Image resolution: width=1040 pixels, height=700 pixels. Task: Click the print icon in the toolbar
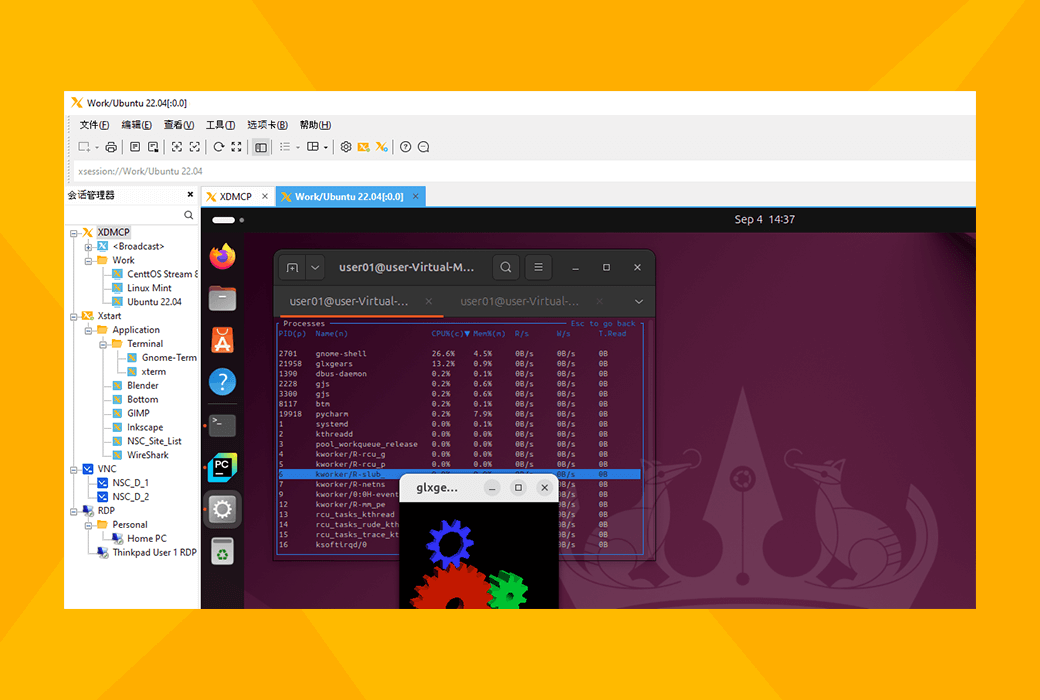point(111,147)
